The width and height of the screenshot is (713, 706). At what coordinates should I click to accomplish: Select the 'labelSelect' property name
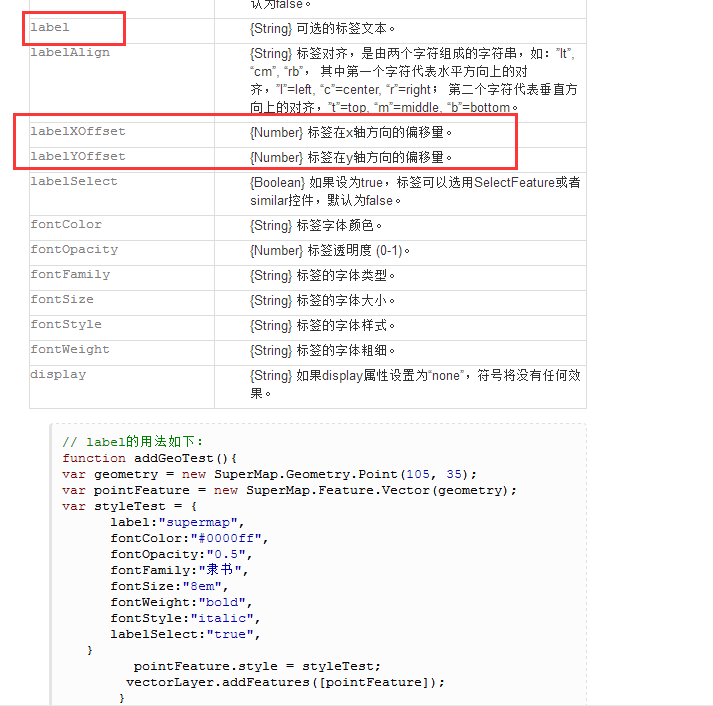point(74,181)
